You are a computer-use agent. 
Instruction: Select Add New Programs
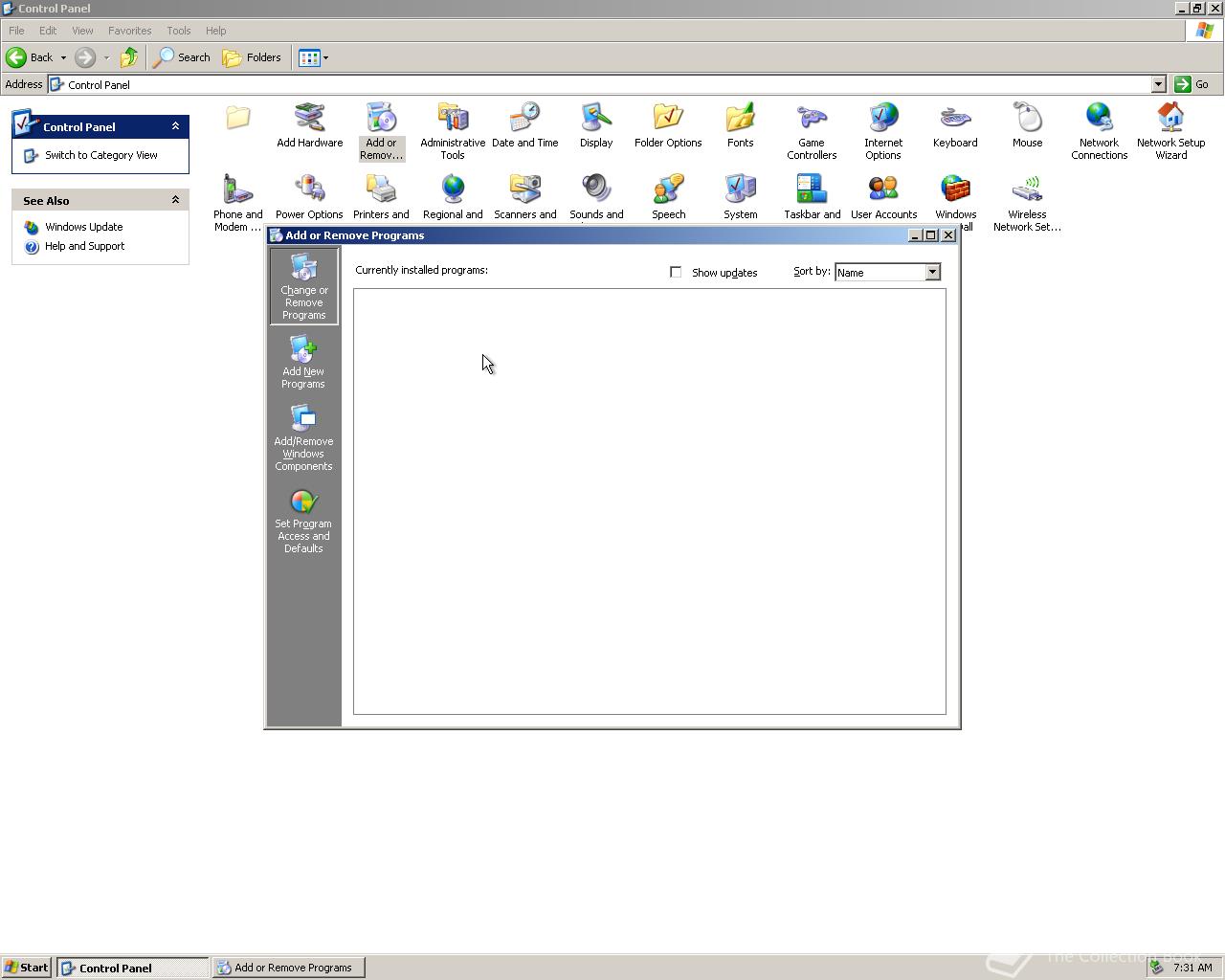click(303, 362)
